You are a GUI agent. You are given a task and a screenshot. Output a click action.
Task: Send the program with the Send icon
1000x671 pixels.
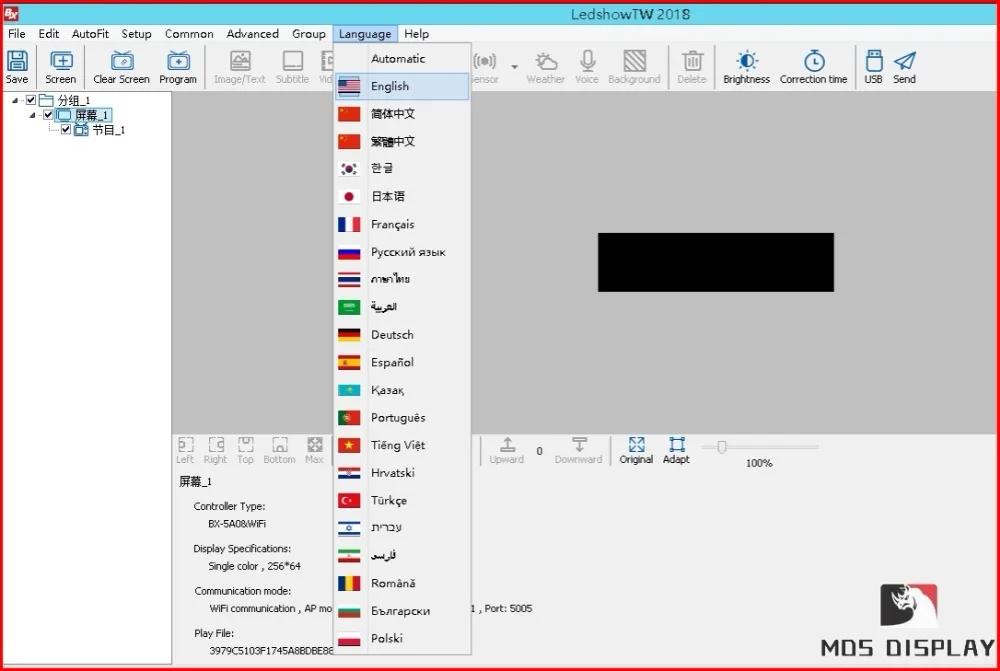[904, 67]
